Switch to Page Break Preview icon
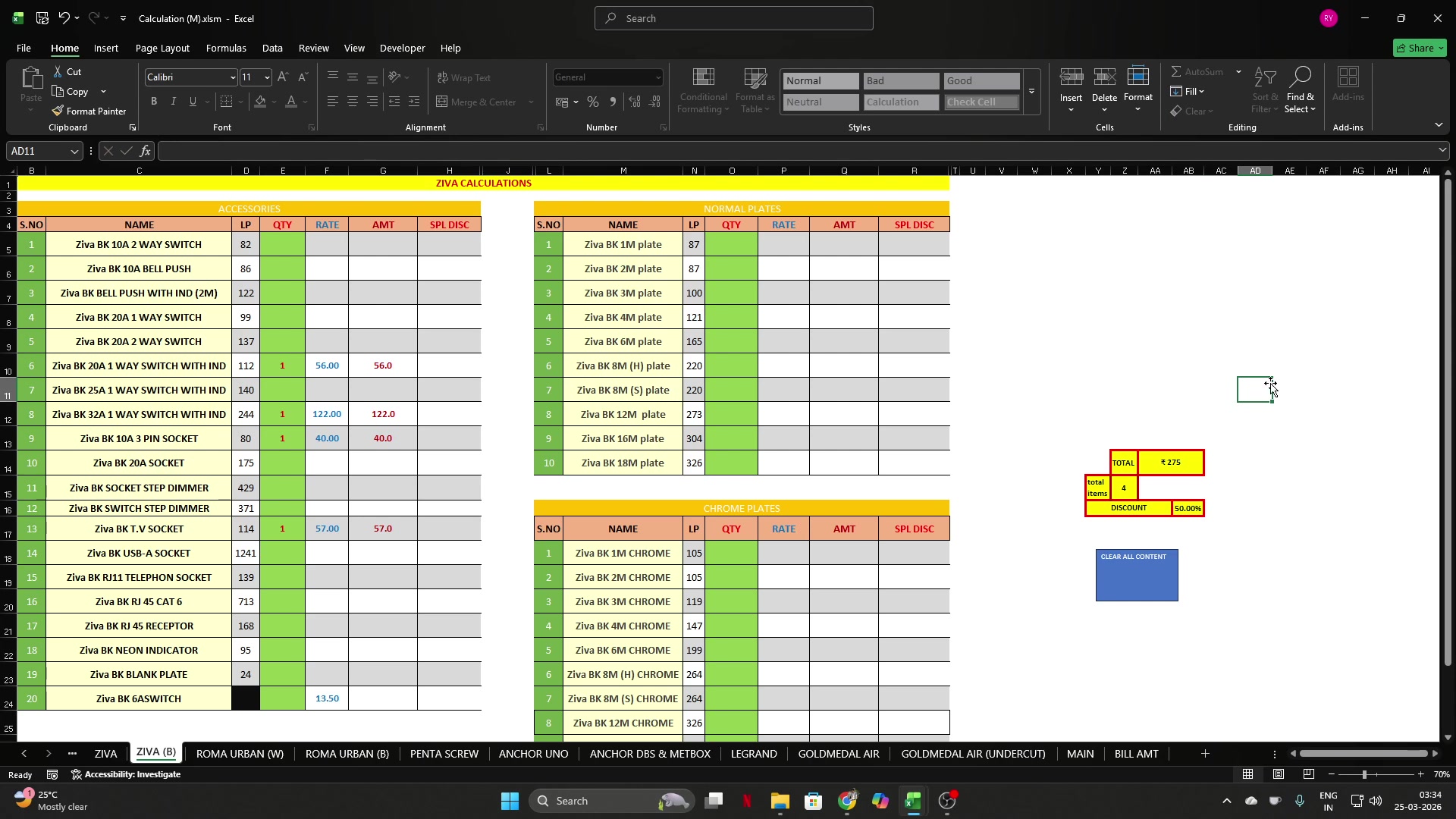The width and height of the screenshot is (1456, 819). (x=1309, y=774)
